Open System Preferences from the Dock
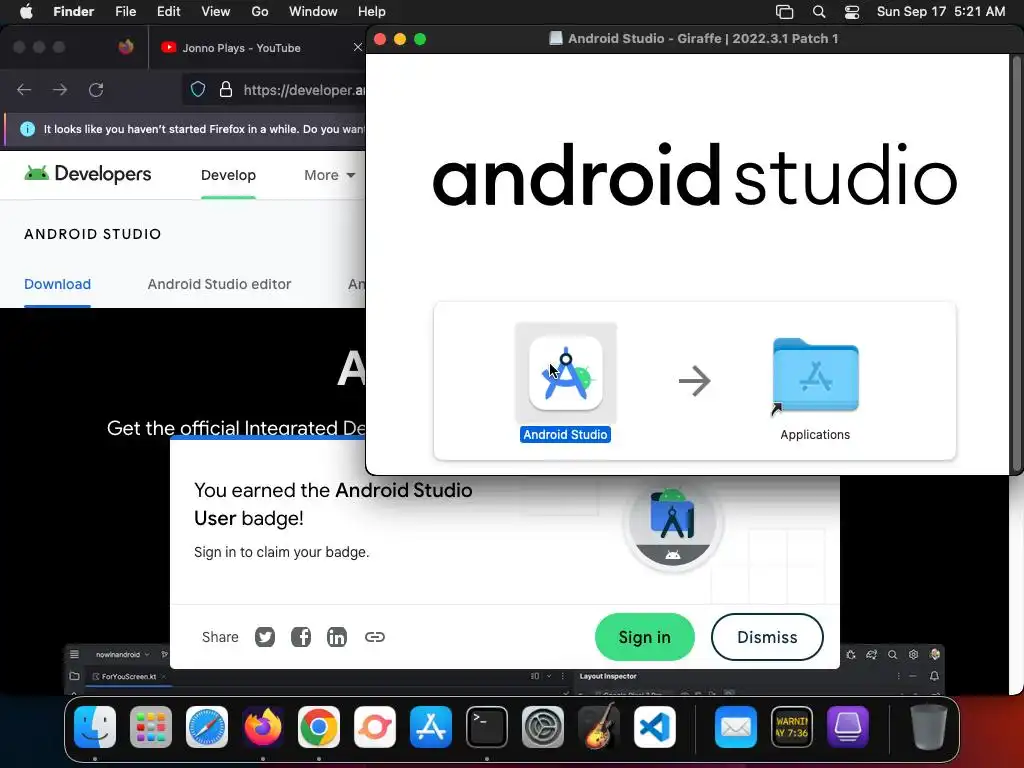This screenshot has width=1024, height=768. [x=543, y=727]
